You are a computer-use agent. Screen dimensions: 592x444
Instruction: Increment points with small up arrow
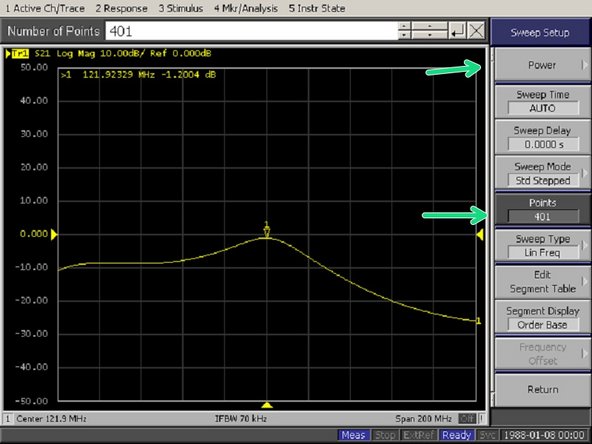point(404,26)
